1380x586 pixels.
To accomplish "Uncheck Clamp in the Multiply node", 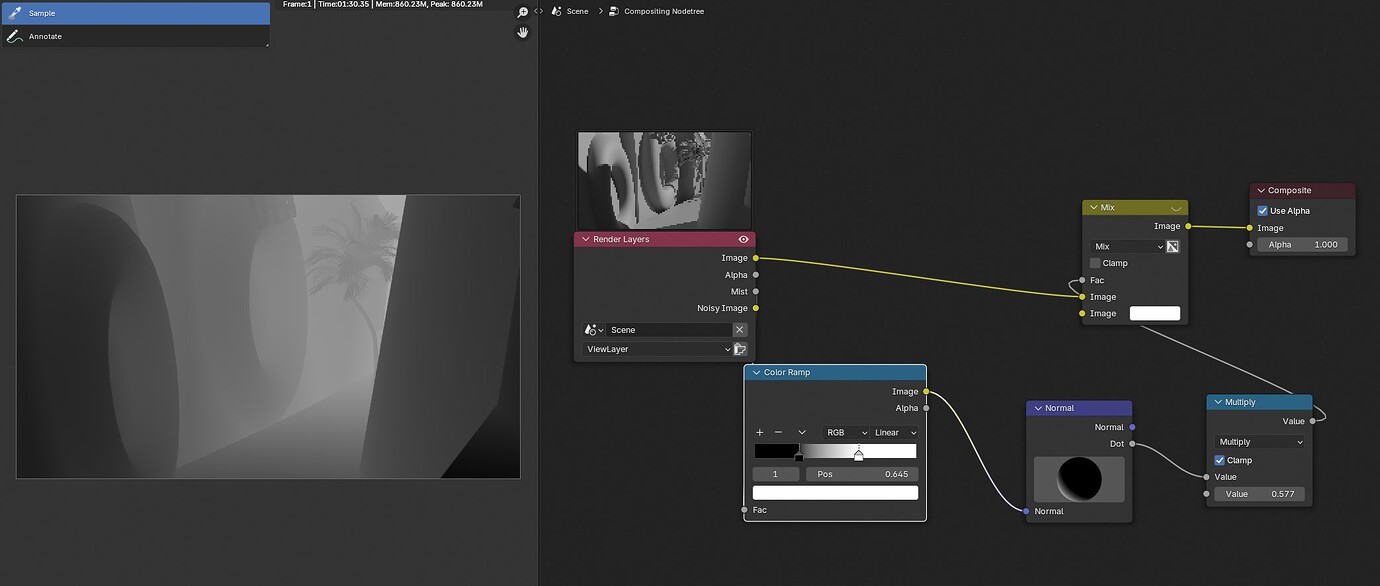I will 1220,460.
